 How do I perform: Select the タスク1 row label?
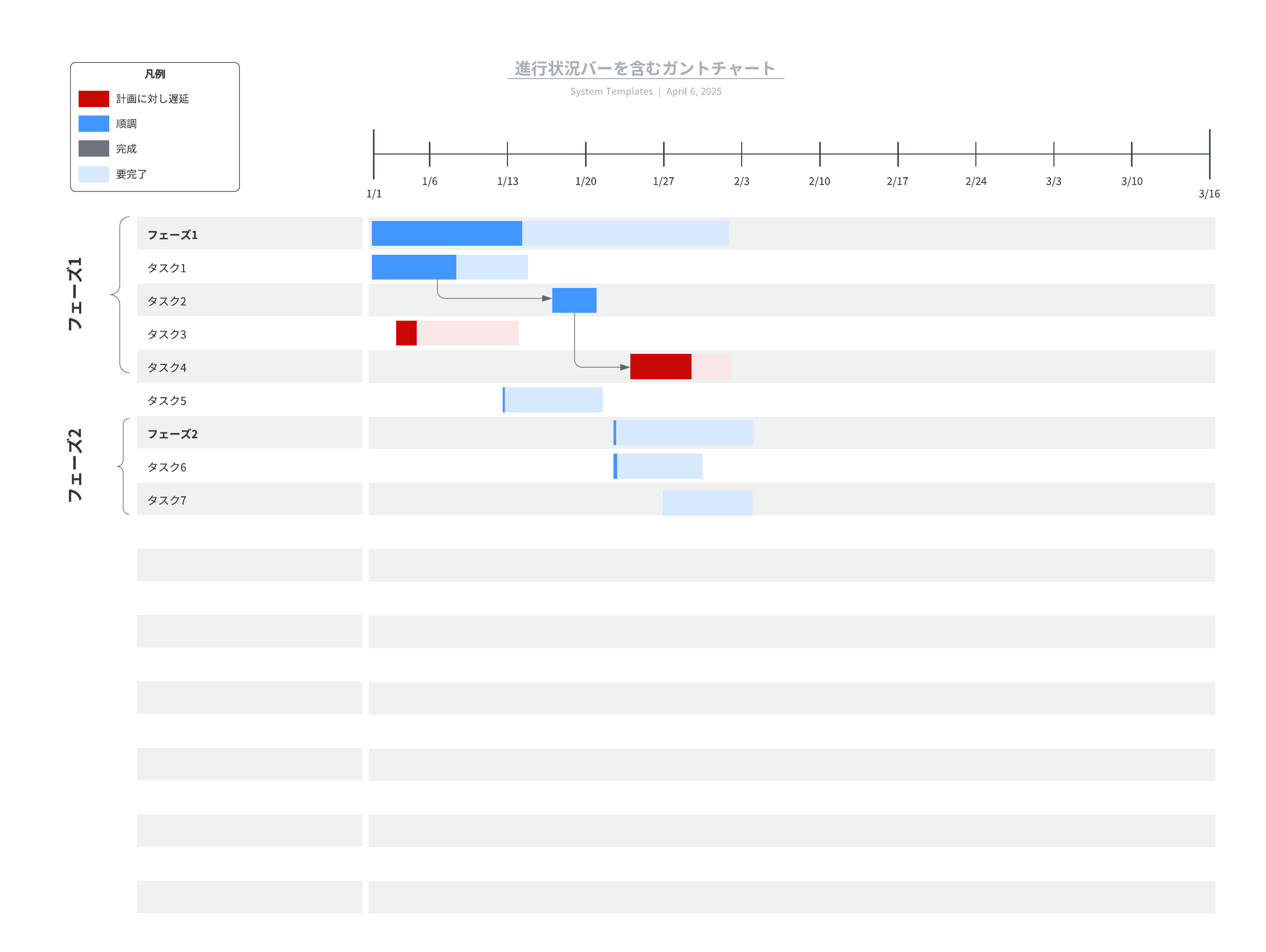[x=167, y=268]
